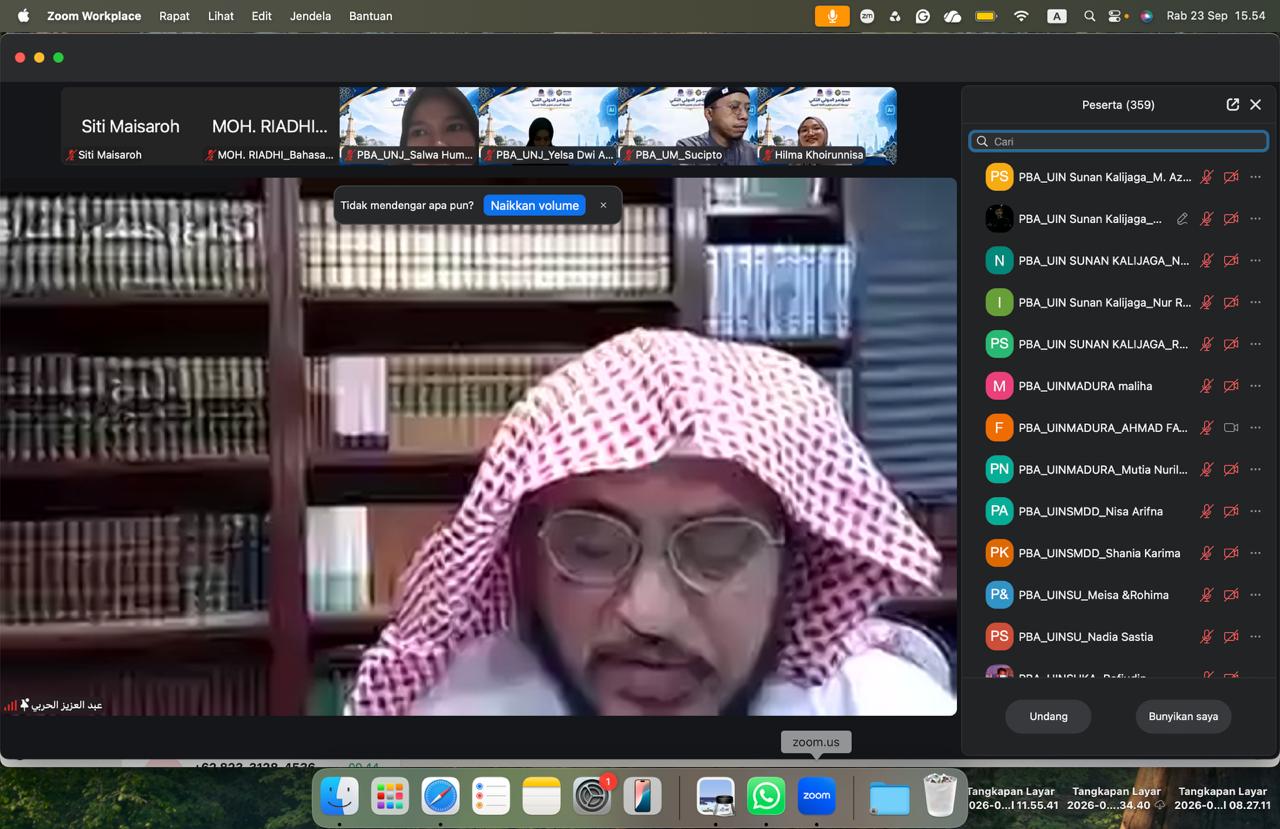Open the Lihat menu

click(x=221, y=16)
